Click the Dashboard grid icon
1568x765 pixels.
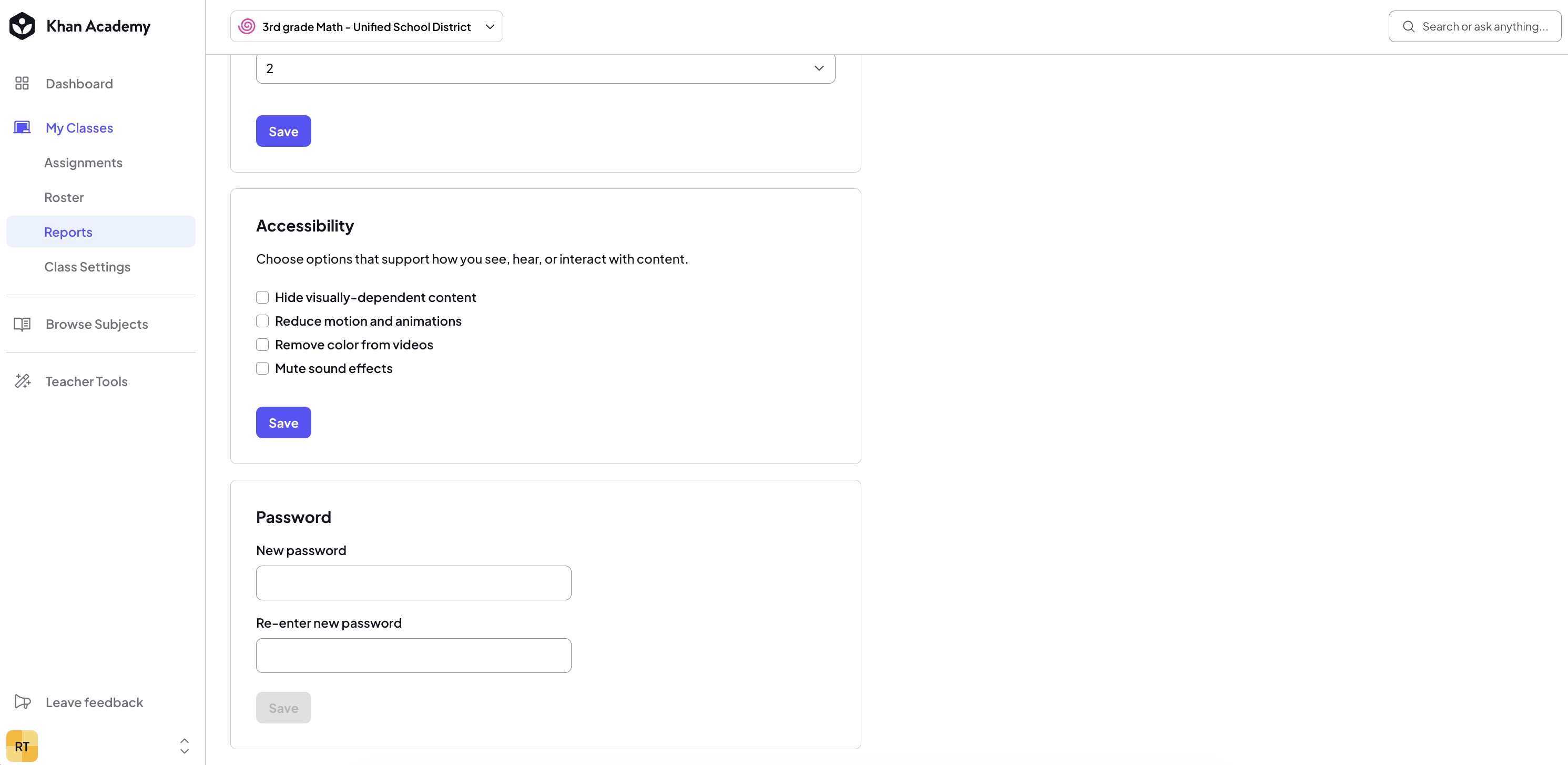(x=22, y=84)
